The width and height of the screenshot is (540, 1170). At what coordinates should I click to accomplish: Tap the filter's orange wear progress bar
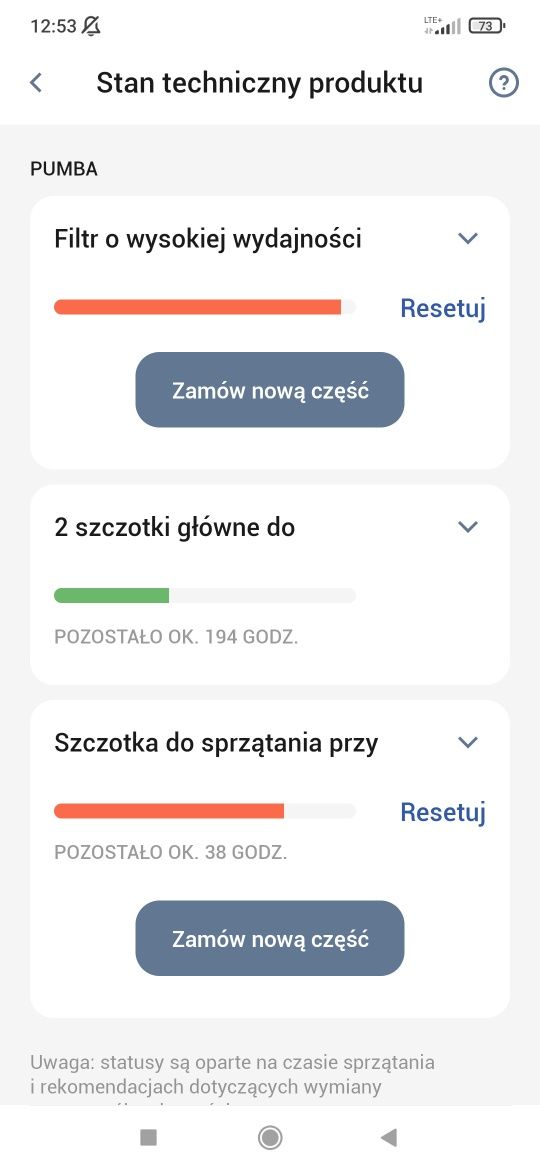[x=205, y=307]
